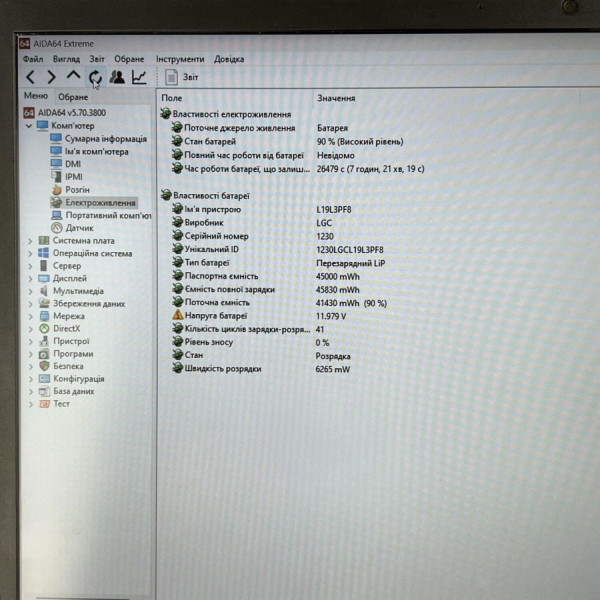Collapse the Комп'ютер tree node
600x600 pixels.
tap(29, 126)
